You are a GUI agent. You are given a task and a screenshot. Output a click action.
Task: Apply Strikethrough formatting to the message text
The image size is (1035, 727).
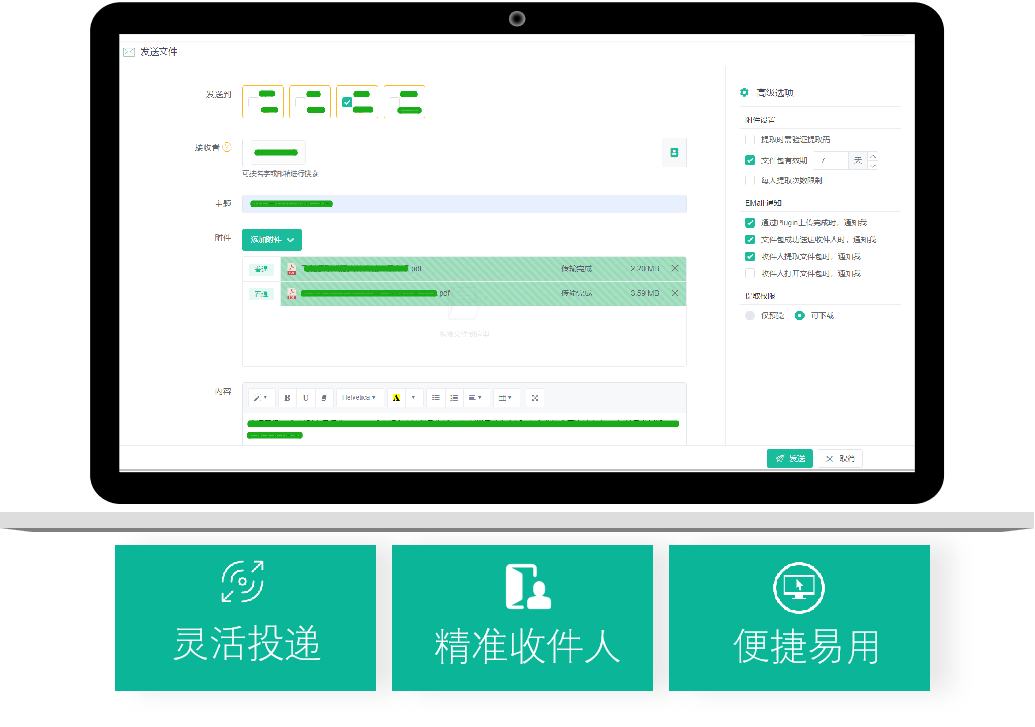324,397
